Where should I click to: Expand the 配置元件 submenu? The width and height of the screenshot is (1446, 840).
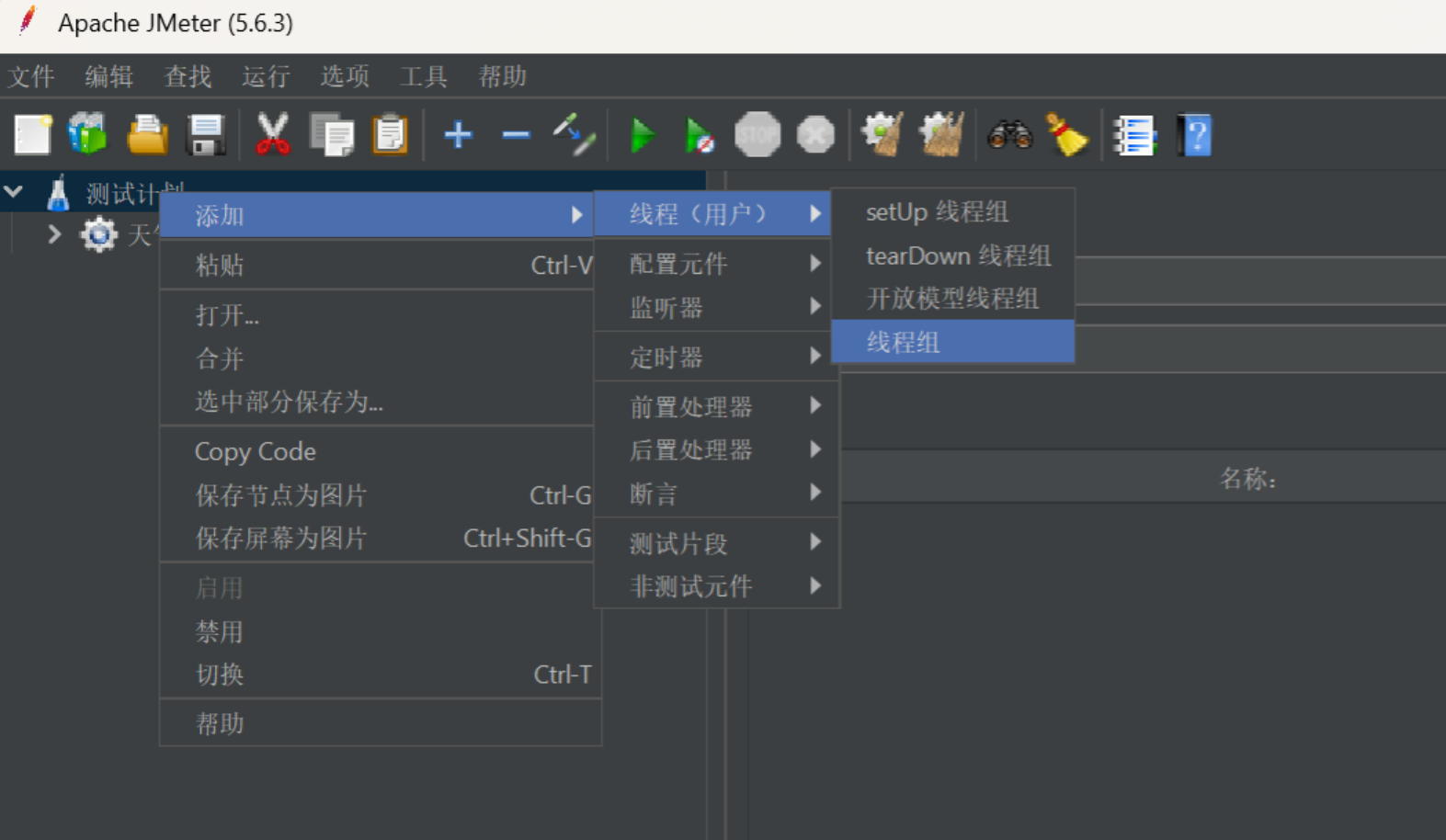tap(717, 264)
